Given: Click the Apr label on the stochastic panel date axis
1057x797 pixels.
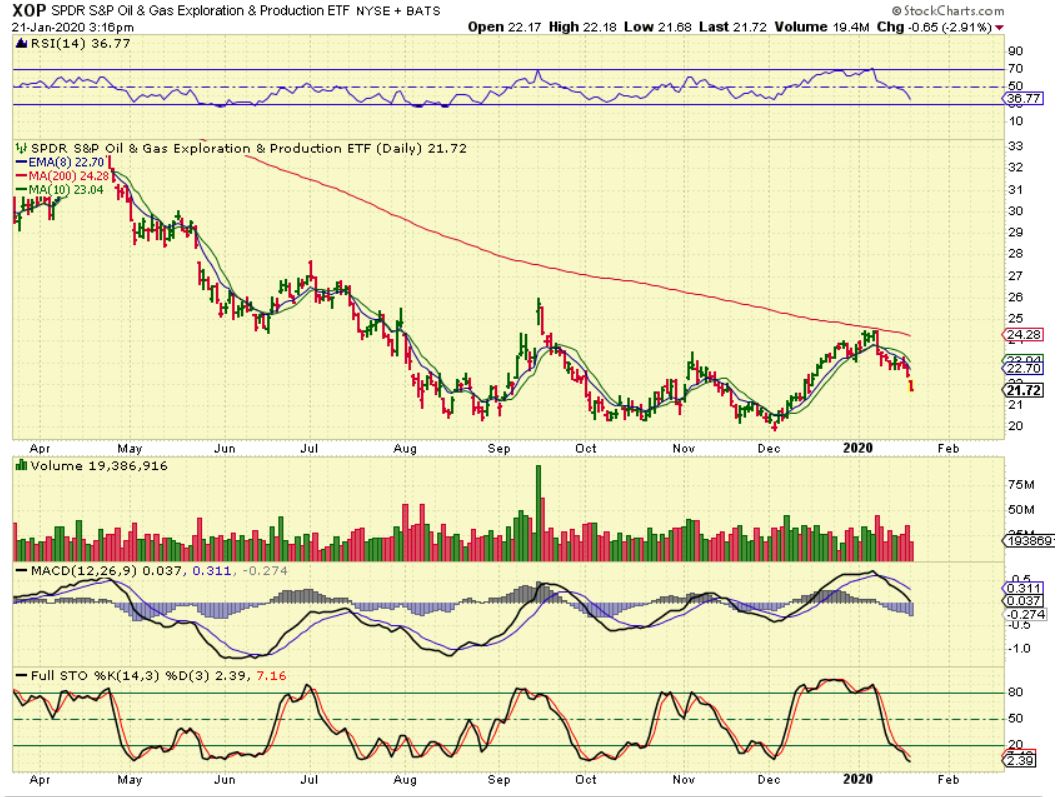Looking at the screenshot, I should (x=40, y=779).
